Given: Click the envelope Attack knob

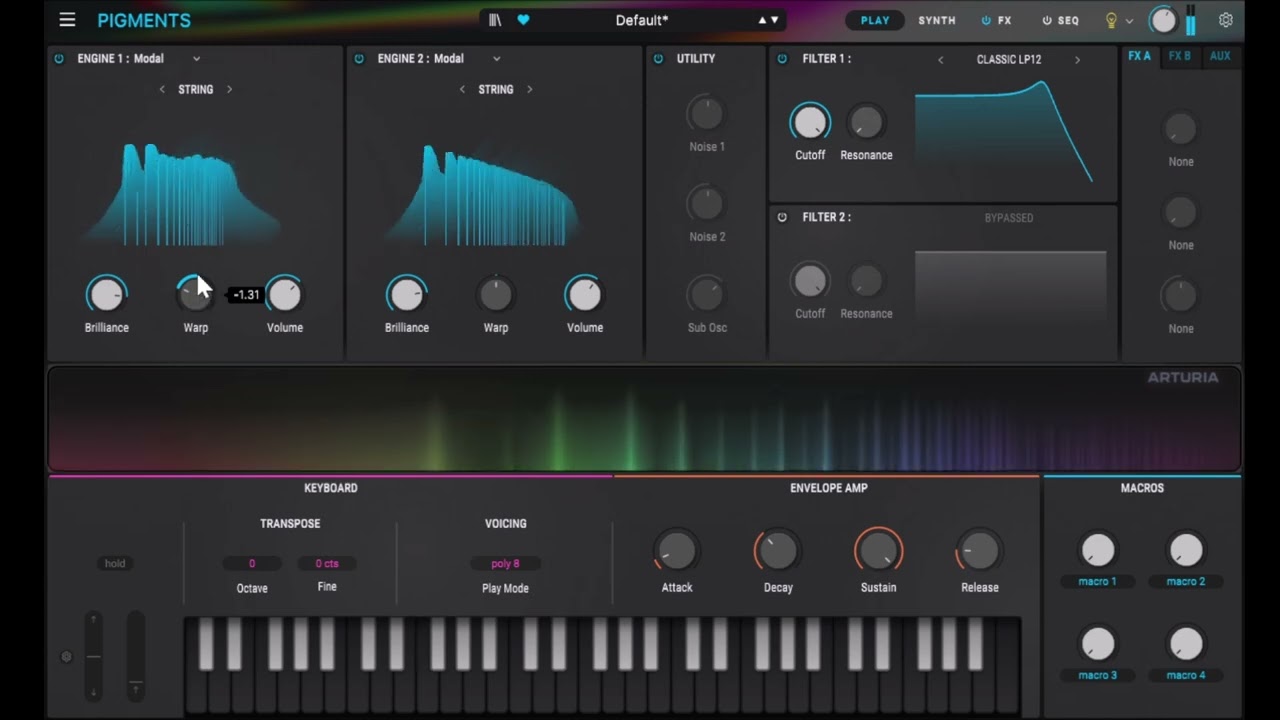Looking at the screenshot, I should (677, 551).
